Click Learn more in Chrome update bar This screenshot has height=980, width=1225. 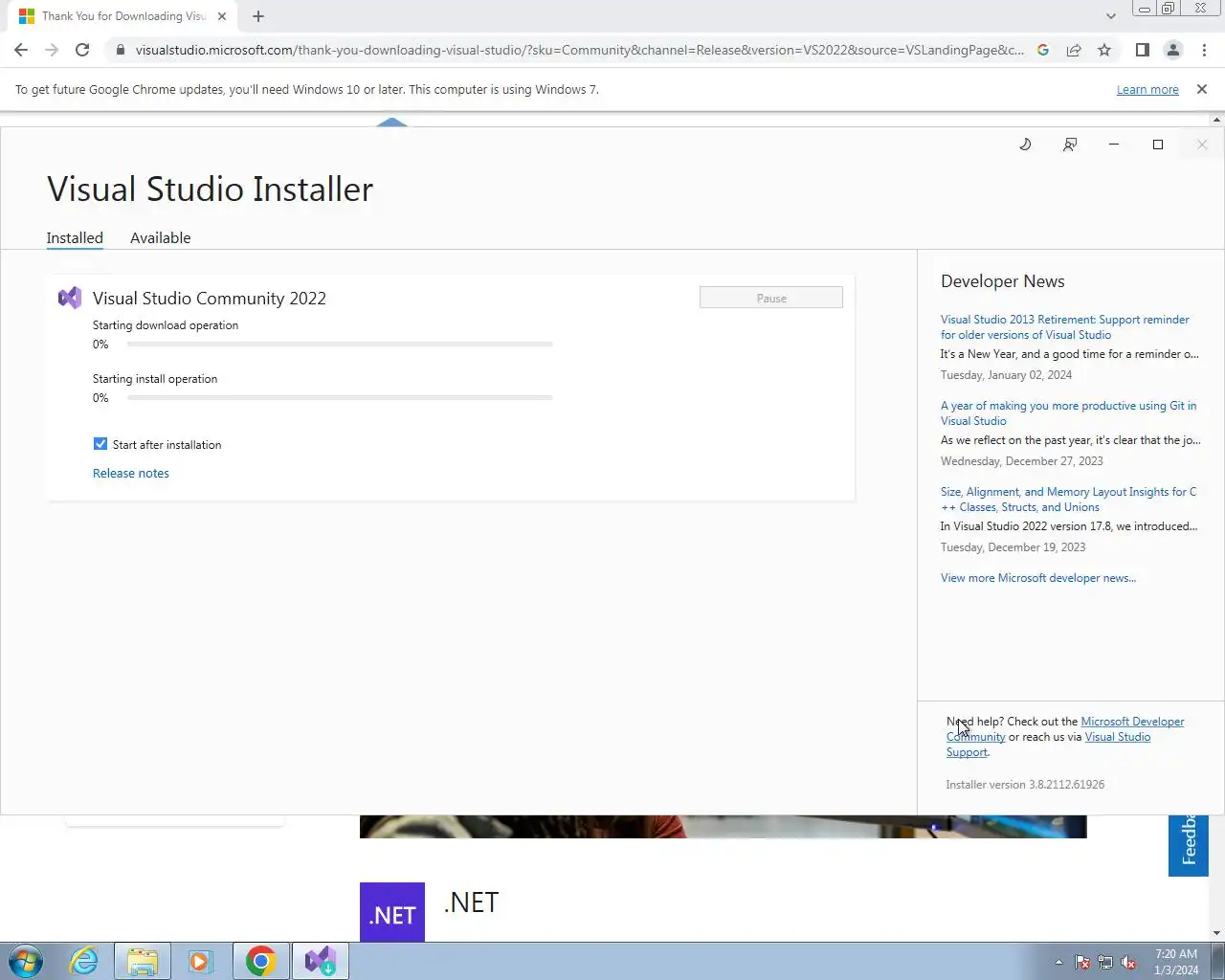coord(1147,89)
